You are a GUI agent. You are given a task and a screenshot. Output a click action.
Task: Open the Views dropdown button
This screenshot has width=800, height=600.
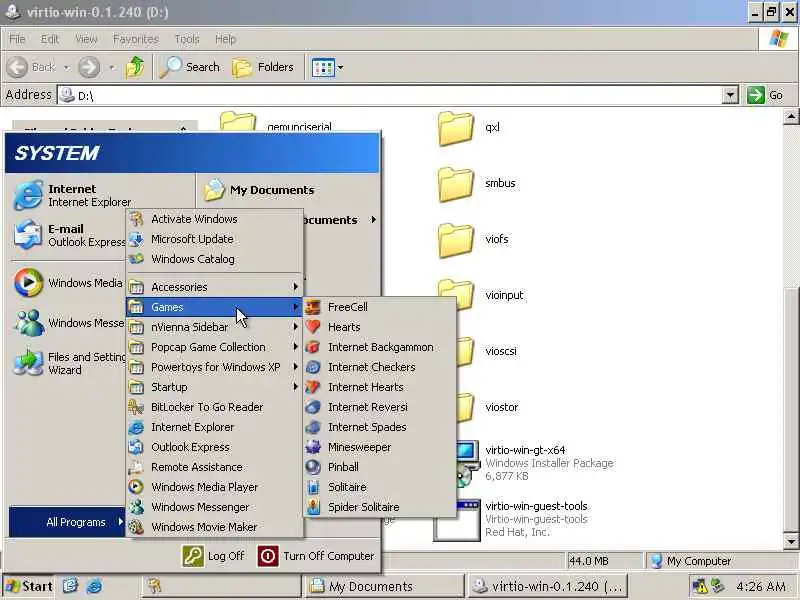pyautogui.click(x=327, y=67)
